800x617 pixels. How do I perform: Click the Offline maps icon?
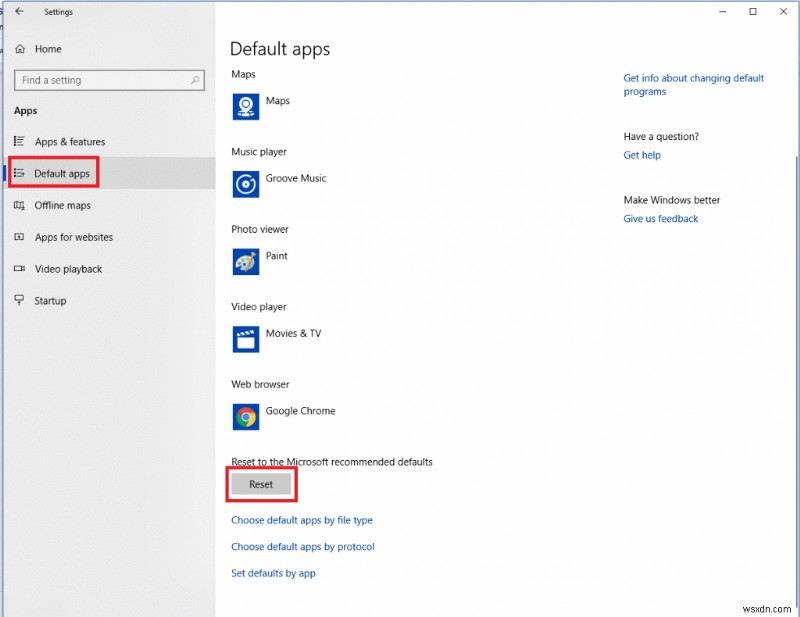click(x=21, y=205)
